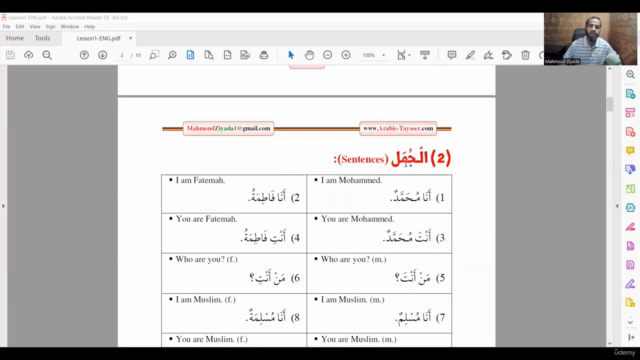Switch to the Tools tab
This screenshot has height=360, width=640.
(42, 38)
